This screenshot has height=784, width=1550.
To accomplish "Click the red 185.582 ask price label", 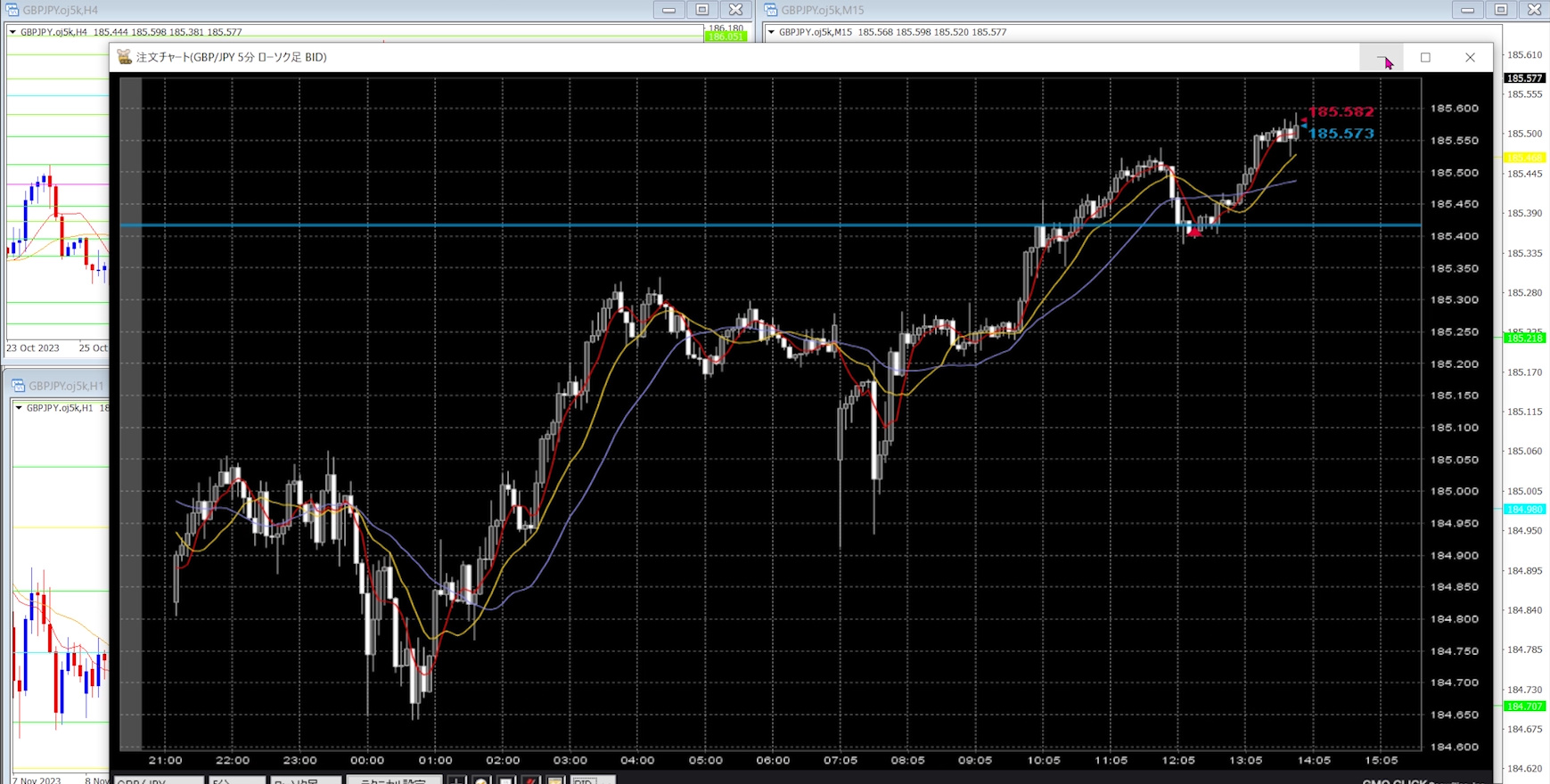I will (x=1341, y=112).
